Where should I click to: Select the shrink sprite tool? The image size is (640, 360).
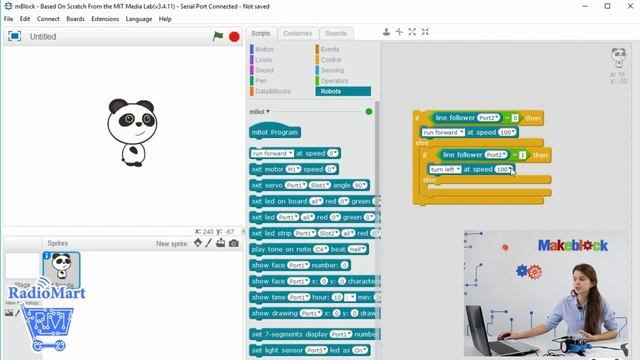[x=425, y=32]
